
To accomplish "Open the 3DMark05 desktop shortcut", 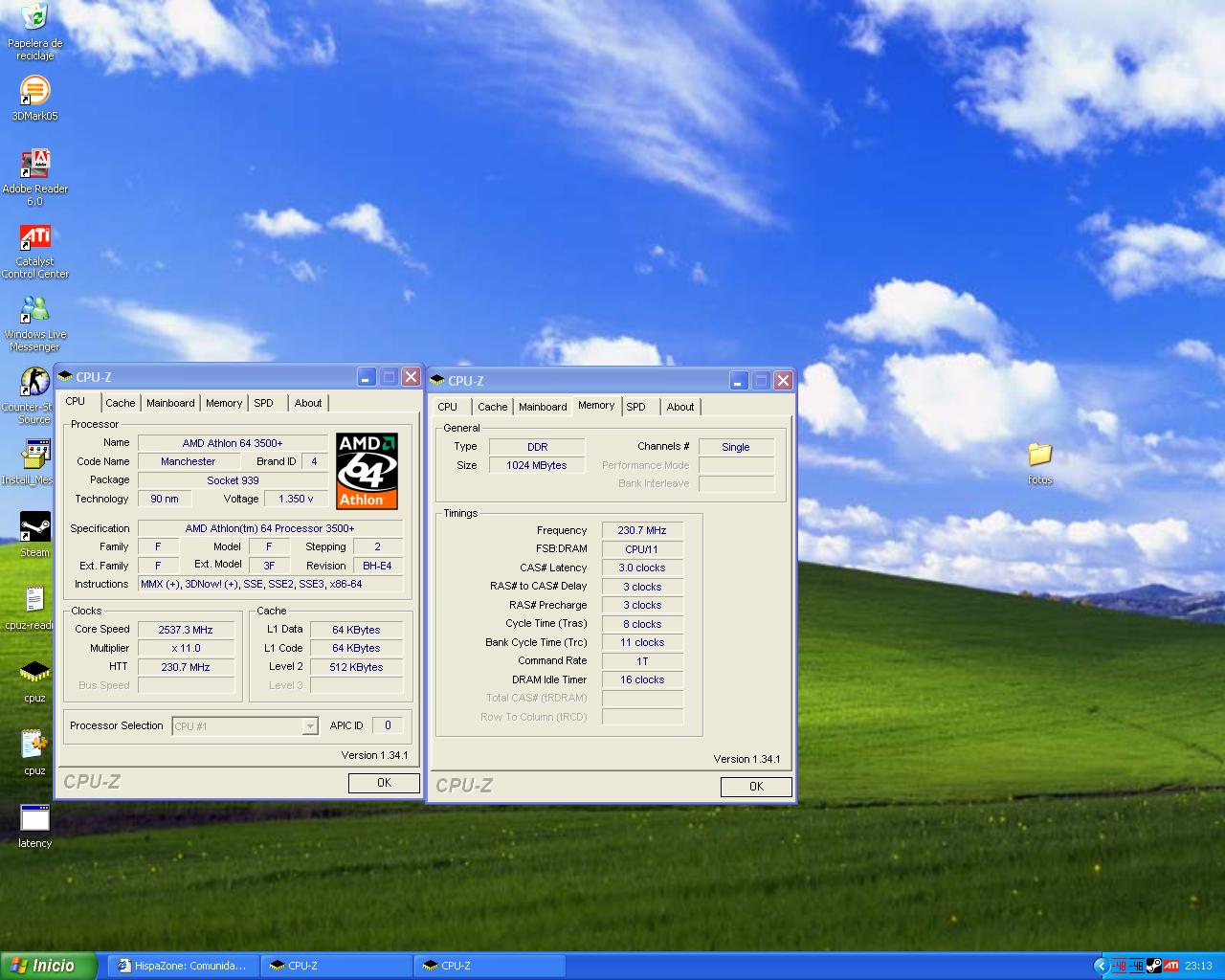I will pyautogui.click(x=34, y=92).
